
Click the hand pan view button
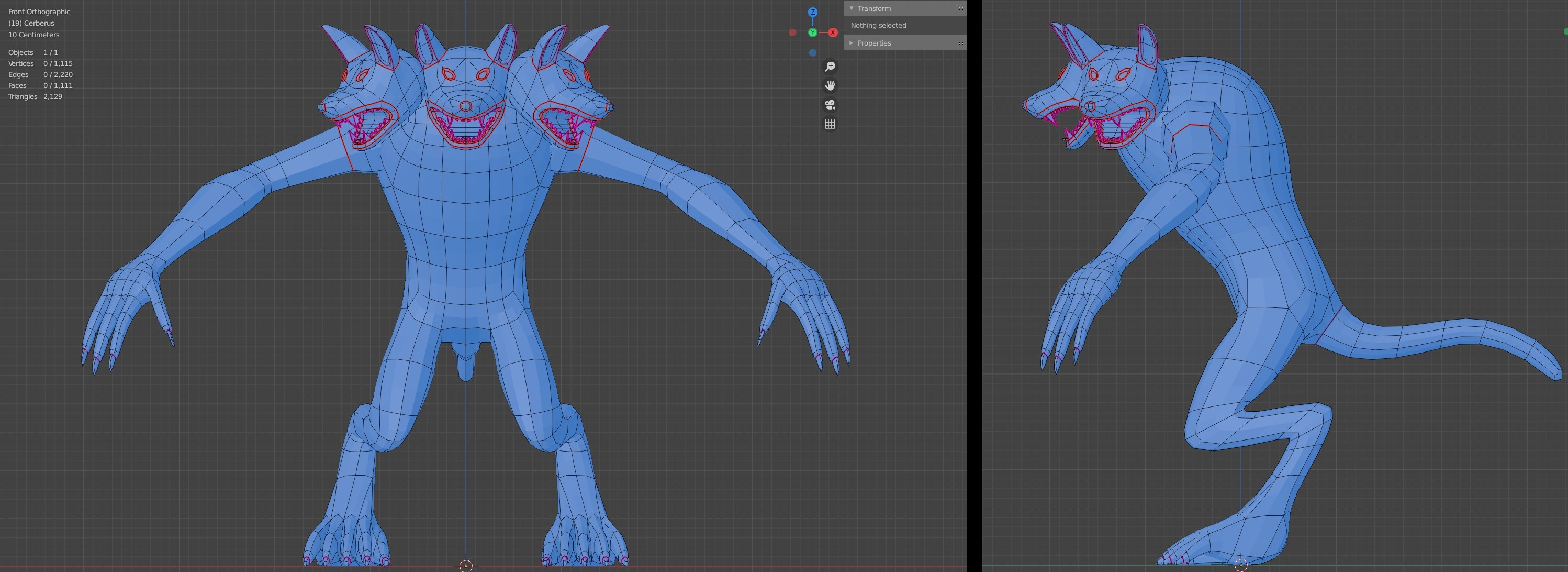click(830, 85)
